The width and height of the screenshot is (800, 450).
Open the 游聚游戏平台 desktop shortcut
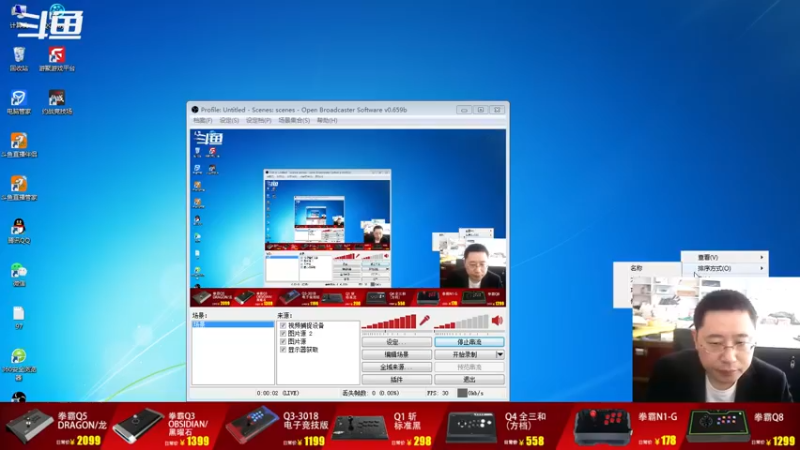click(x=57, y=58)
